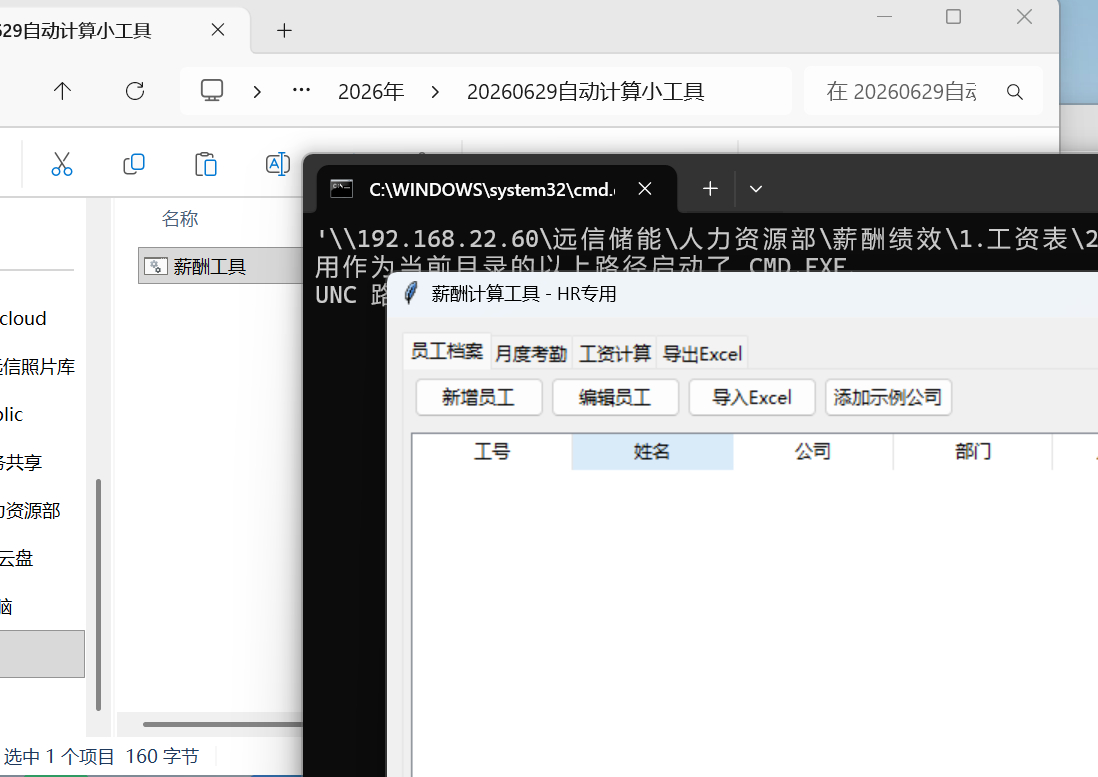Viewport: 1098px width, 777px height.
Task: Cut the selected file with scissors icon
Action: coord(62,164)
